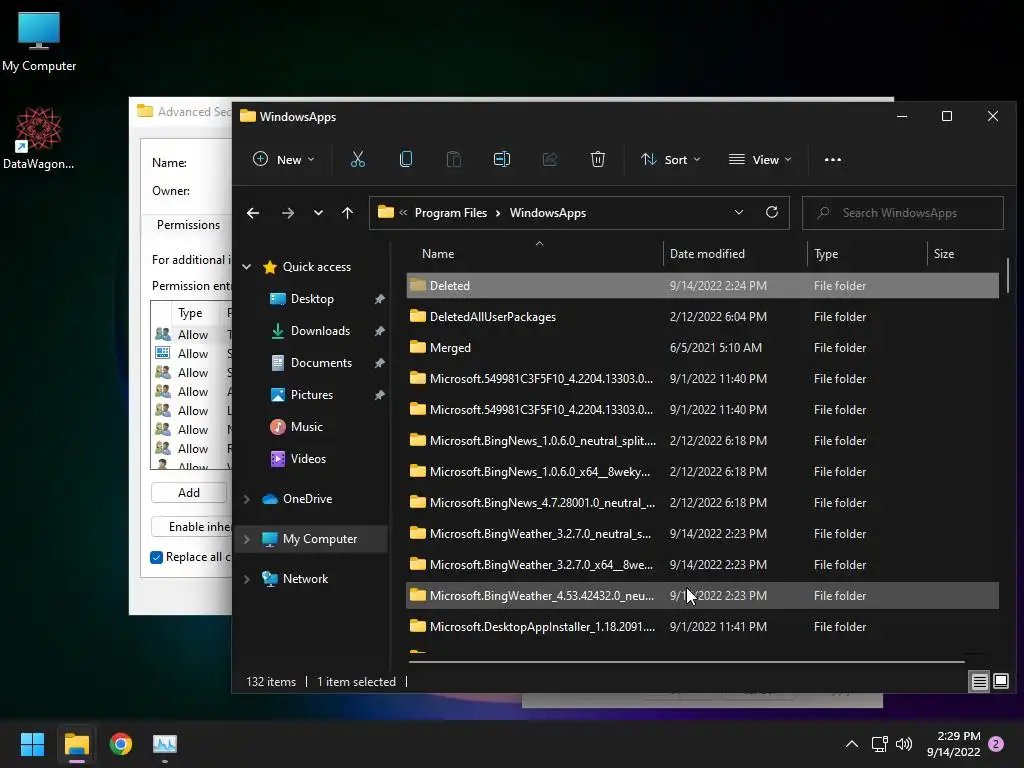Screen dimensions: 1024x768
Task: Go forward with the right arrow
Action: pyautogui.click(x=287, y=213)
